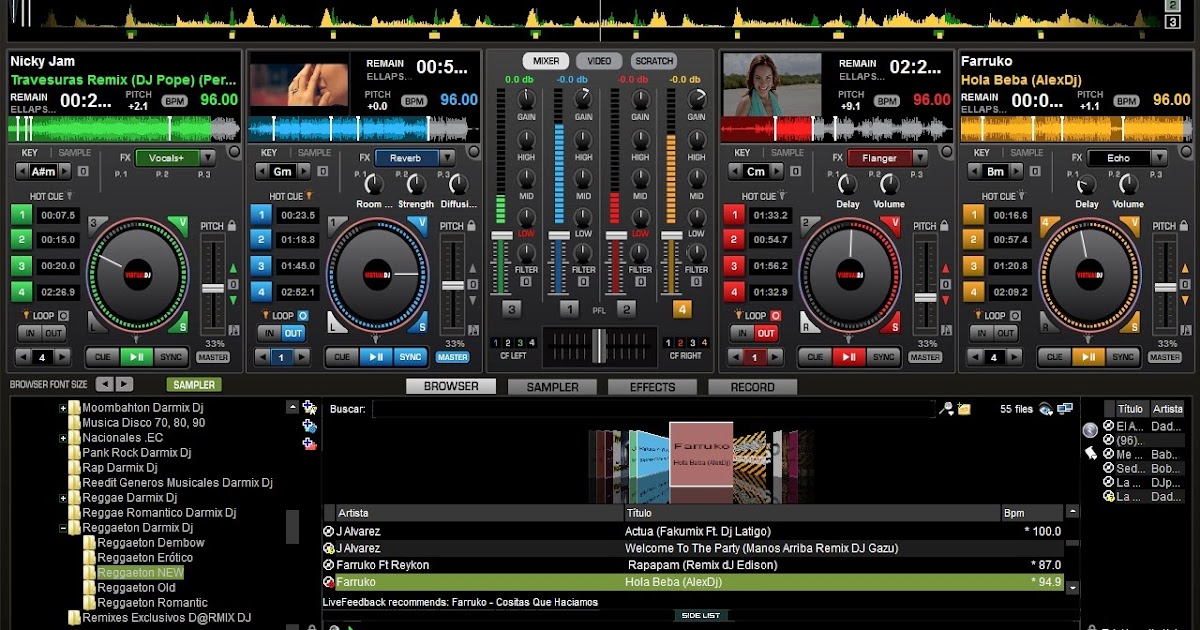Click the L corner button on green deck
Image resolution: width=1200 pixels, height=630 pixels.
(95, 325)
